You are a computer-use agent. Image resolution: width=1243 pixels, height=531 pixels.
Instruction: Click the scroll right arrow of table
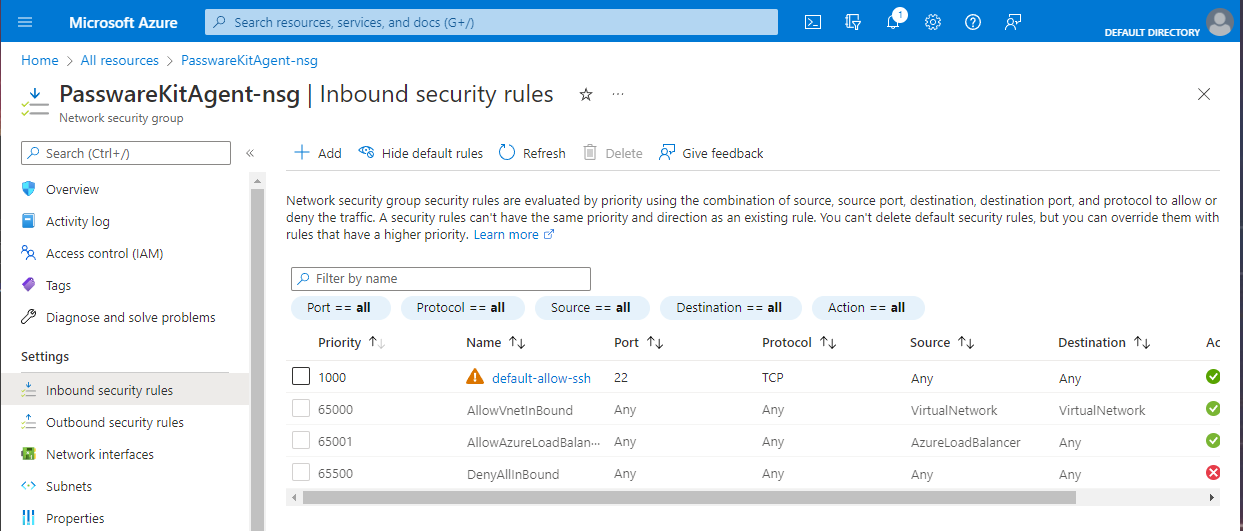tap(1213, 497)
